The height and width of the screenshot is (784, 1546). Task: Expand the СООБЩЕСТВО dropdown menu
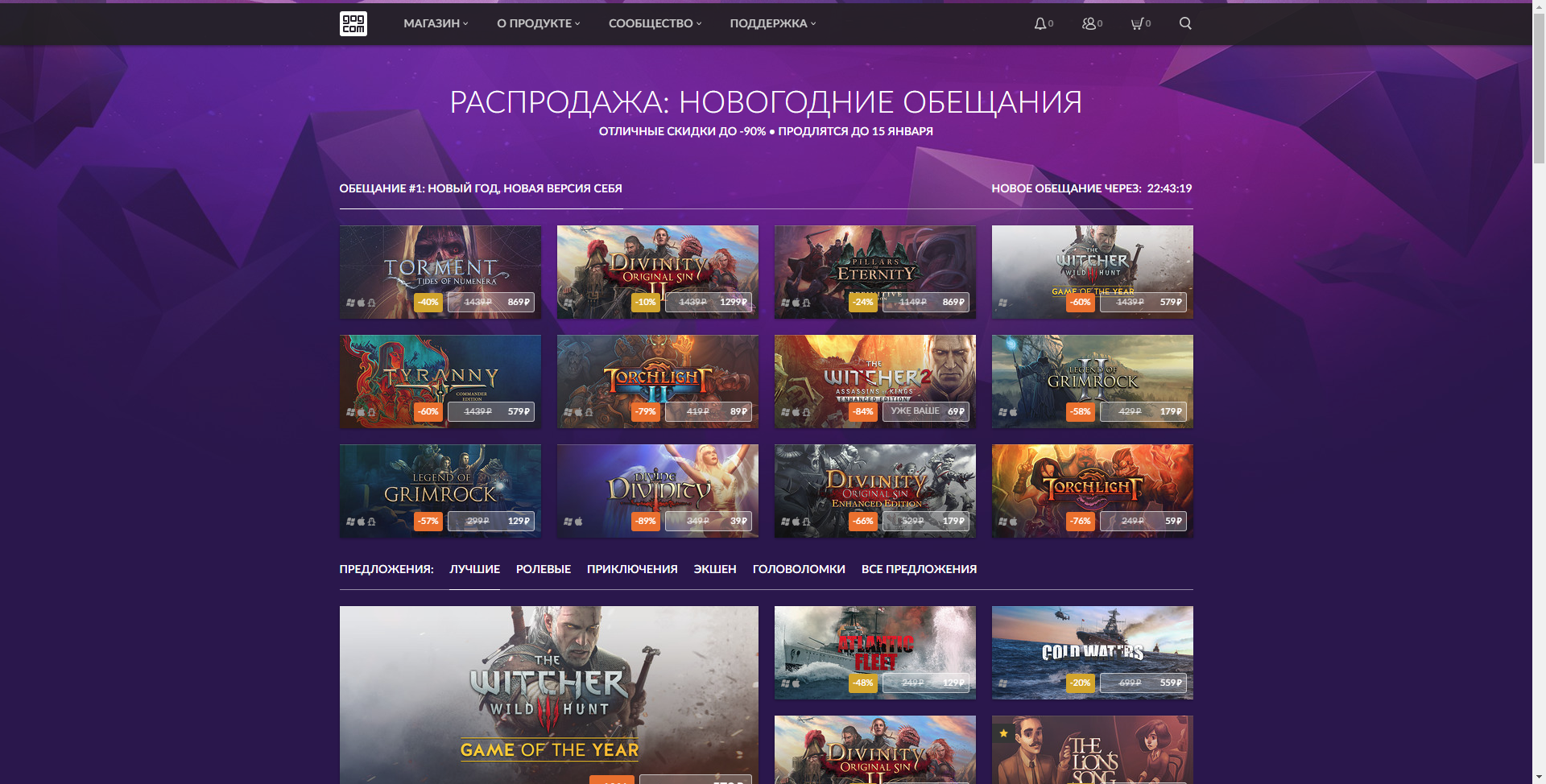click(x=655, y=23)
